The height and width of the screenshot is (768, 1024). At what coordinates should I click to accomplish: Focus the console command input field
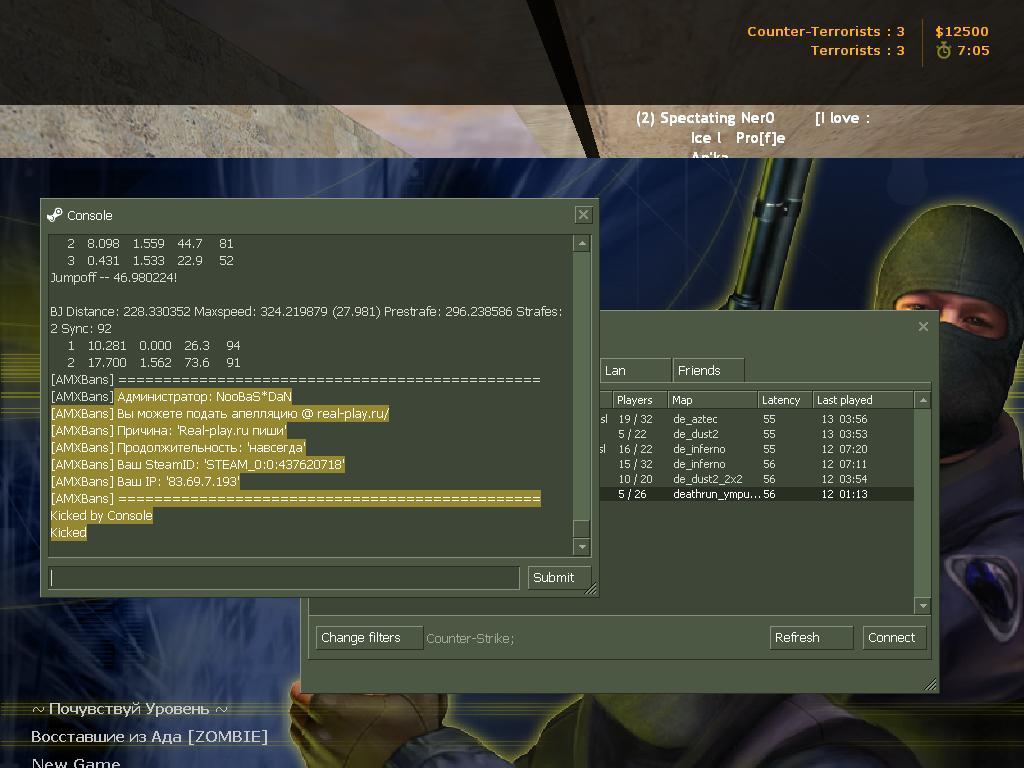[x=284, y=578]
